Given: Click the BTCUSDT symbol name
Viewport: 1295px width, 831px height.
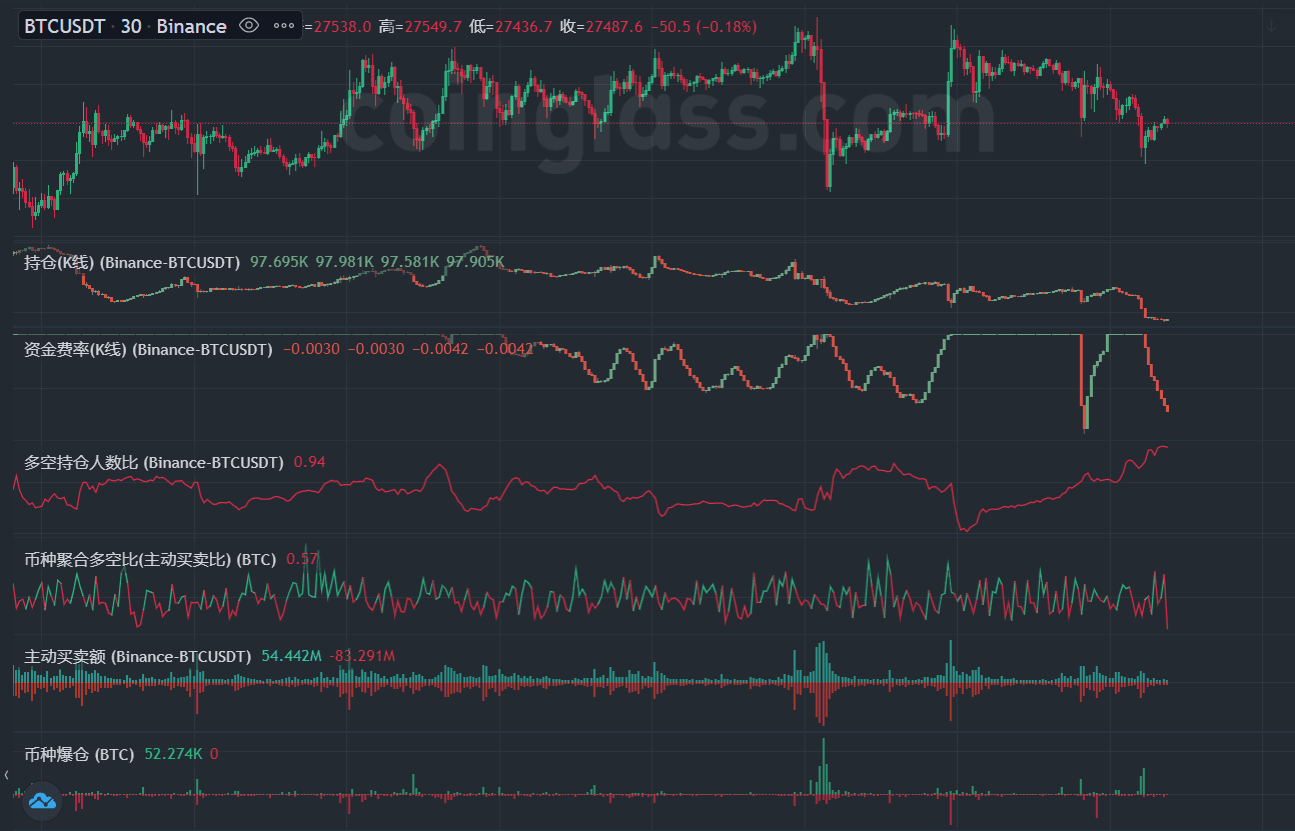Looking at the screenshot, I should [x=64, y=26].
